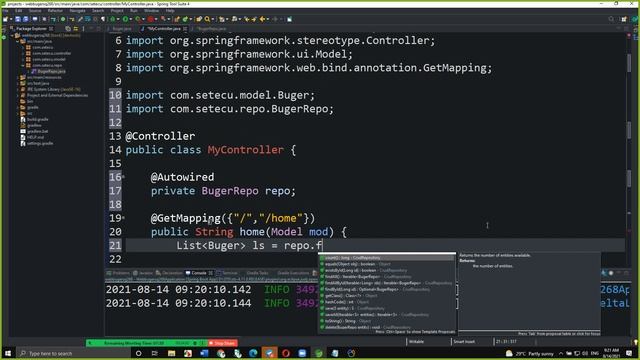This screenshot has height=360, width=640.
Task: Place cursor on code line 21
Action: coord(375,245)
